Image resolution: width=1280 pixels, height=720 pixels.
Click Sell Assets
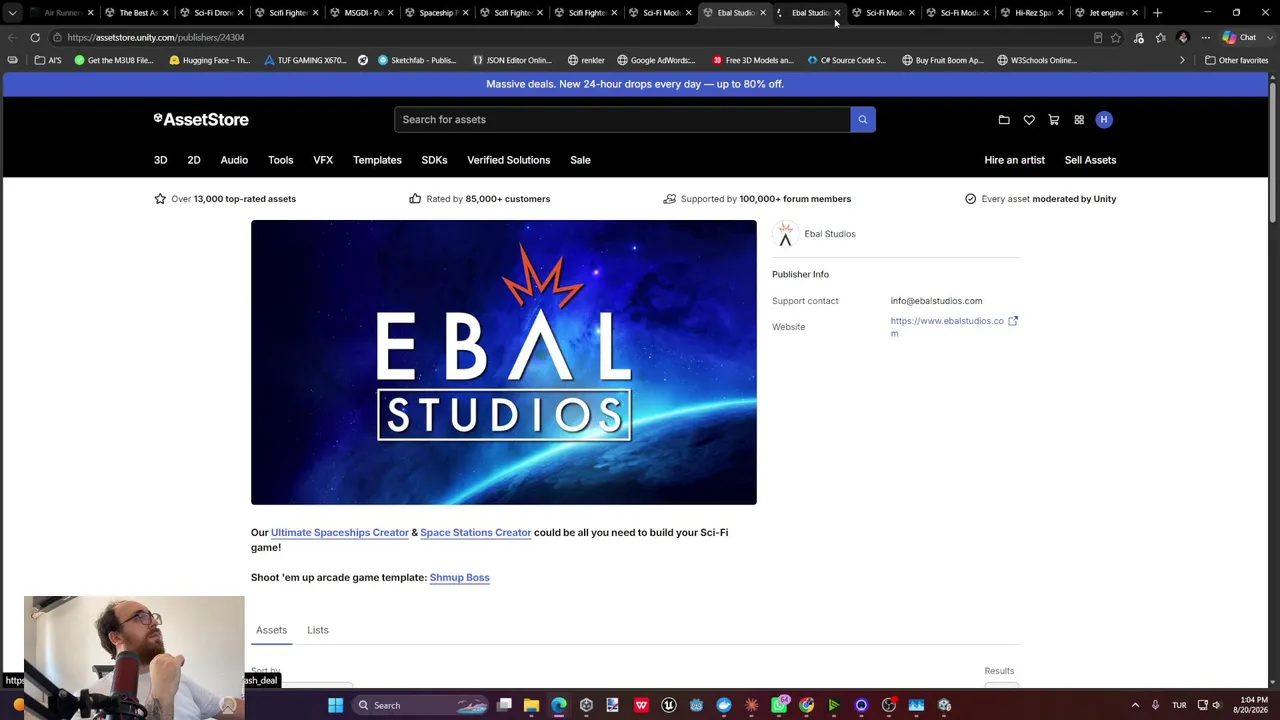coord(1090,160)
